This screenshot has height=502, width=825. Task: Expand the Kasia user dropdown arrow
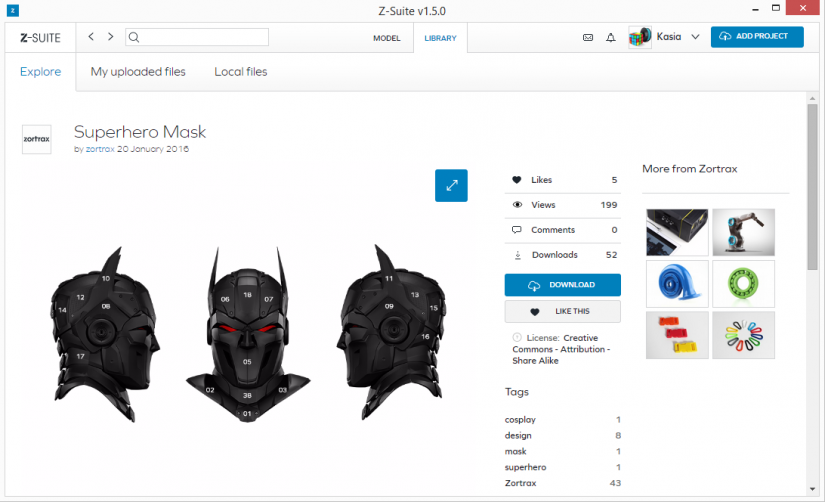(x=696, y=37)
